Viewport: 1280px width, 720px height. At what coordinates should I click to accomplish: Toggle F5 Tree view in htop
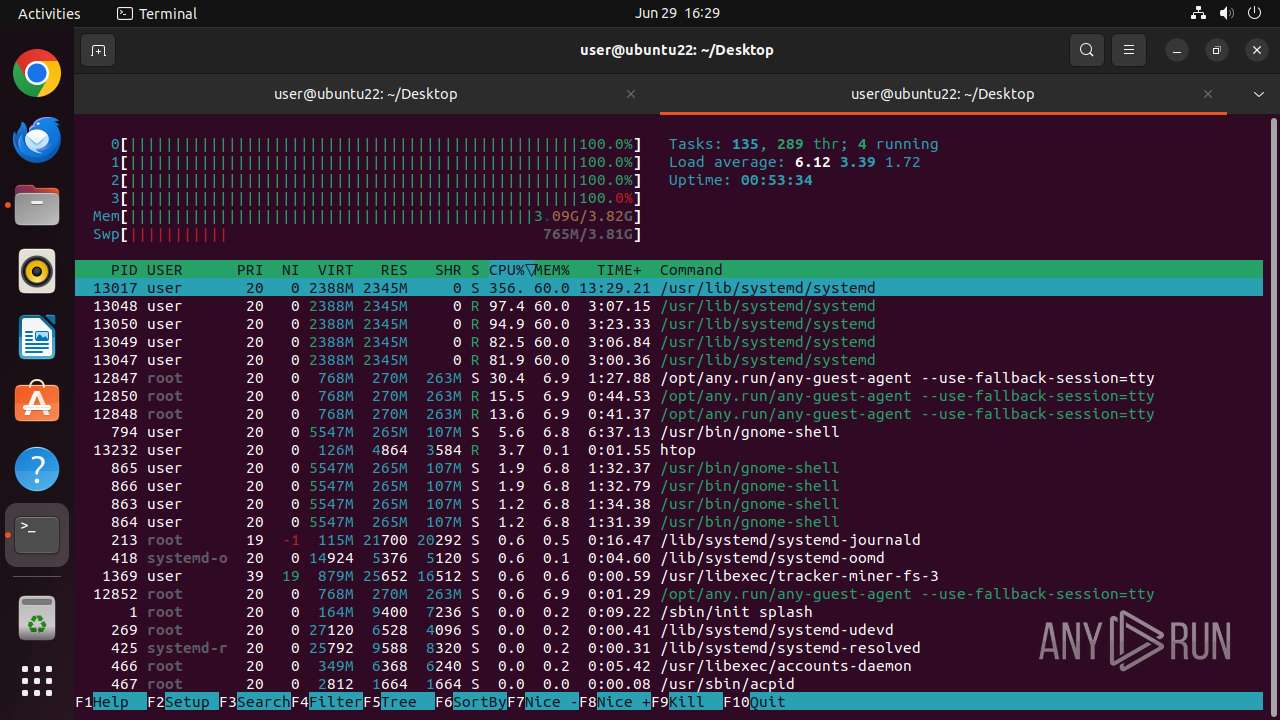pyautogui.click(x=399, y=702)
